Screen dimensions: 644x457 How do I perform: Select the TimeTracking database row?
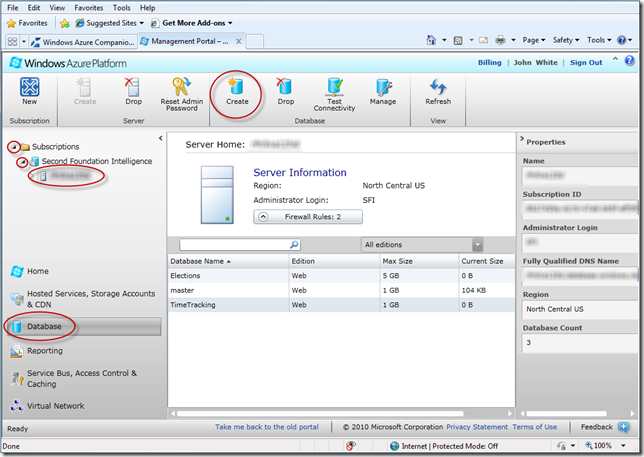point(341,305)
